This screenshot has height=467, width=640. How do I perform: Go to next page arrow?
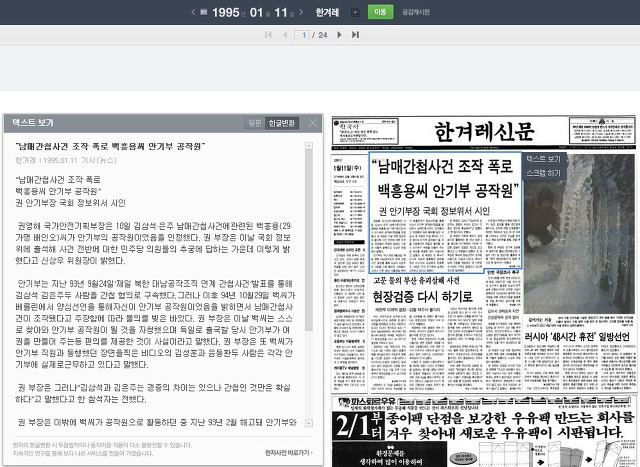click(x=339, y=35)
